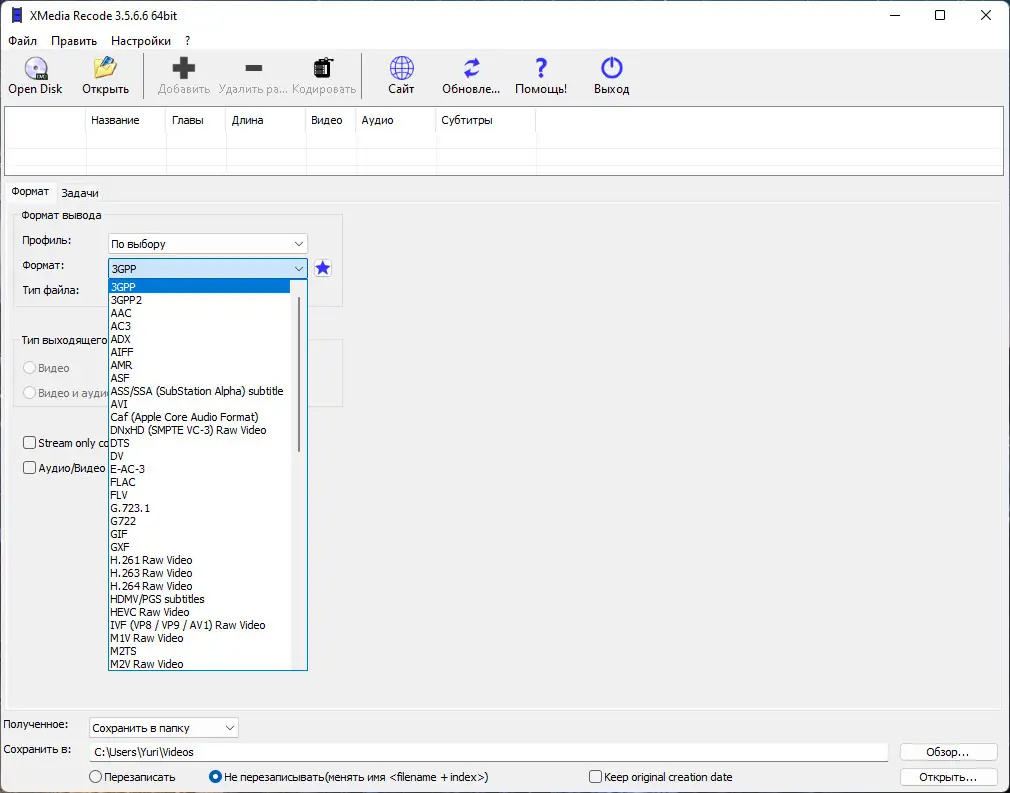
Task: Open the Файл menu
Action: [x=23, y=41]
